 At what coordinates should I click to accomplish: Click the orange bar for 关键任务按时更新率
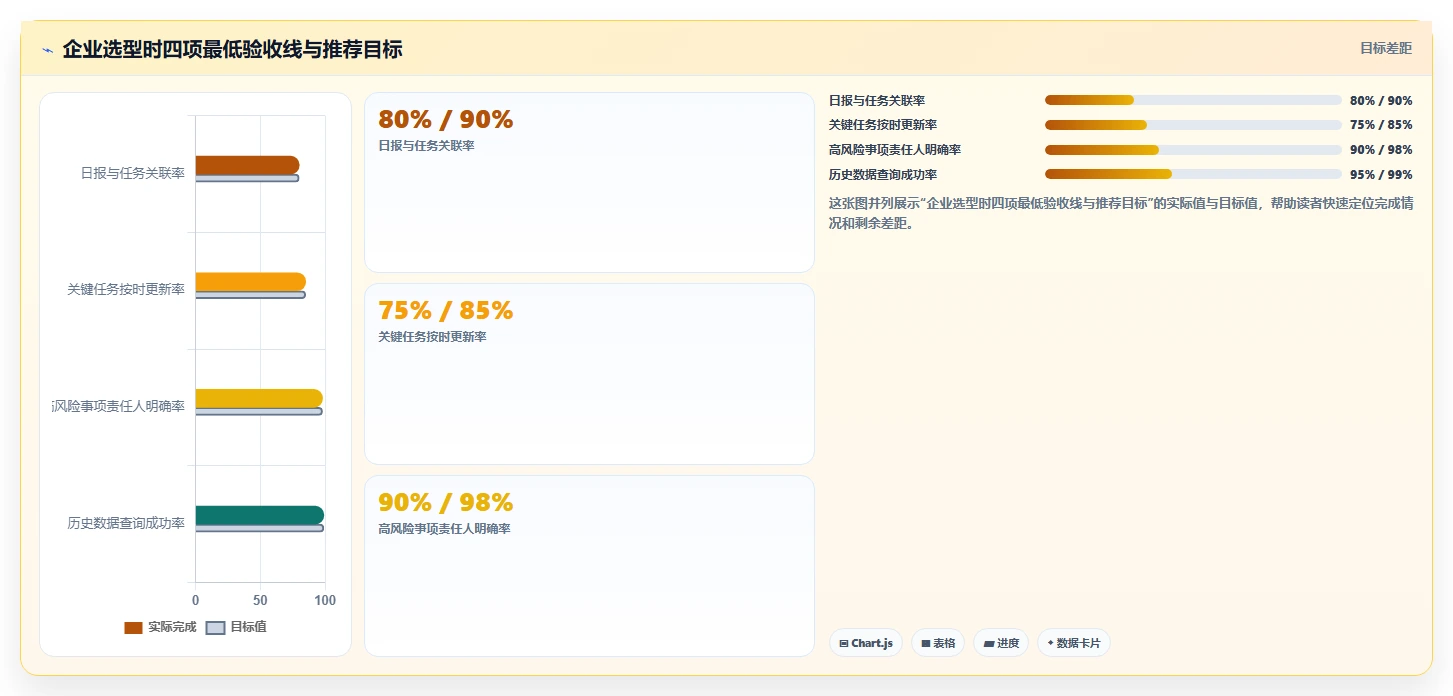(250, 282)
